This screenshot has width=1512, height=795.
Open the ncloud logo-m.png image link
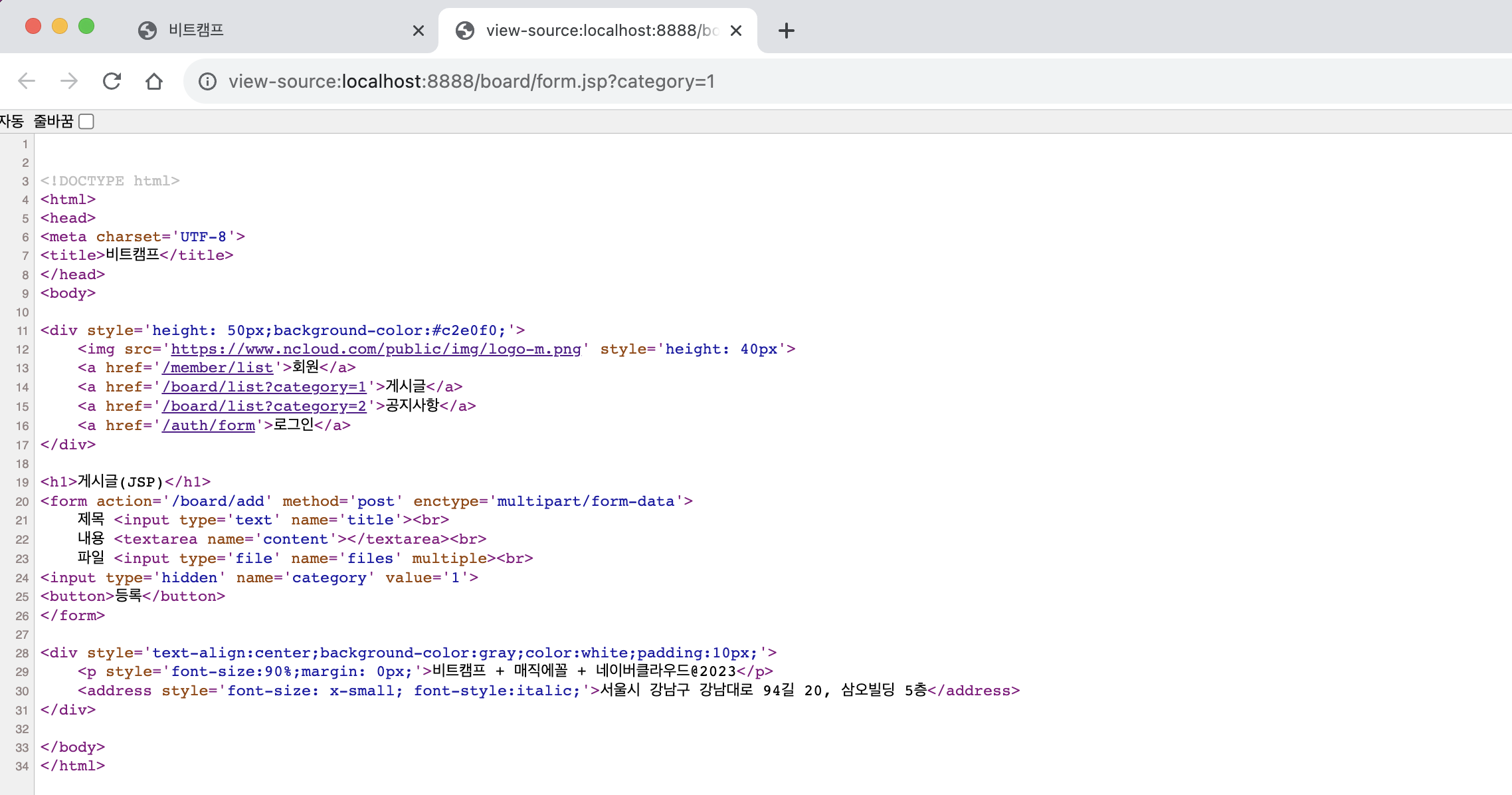pyautogui.click(x=376, y=349)
